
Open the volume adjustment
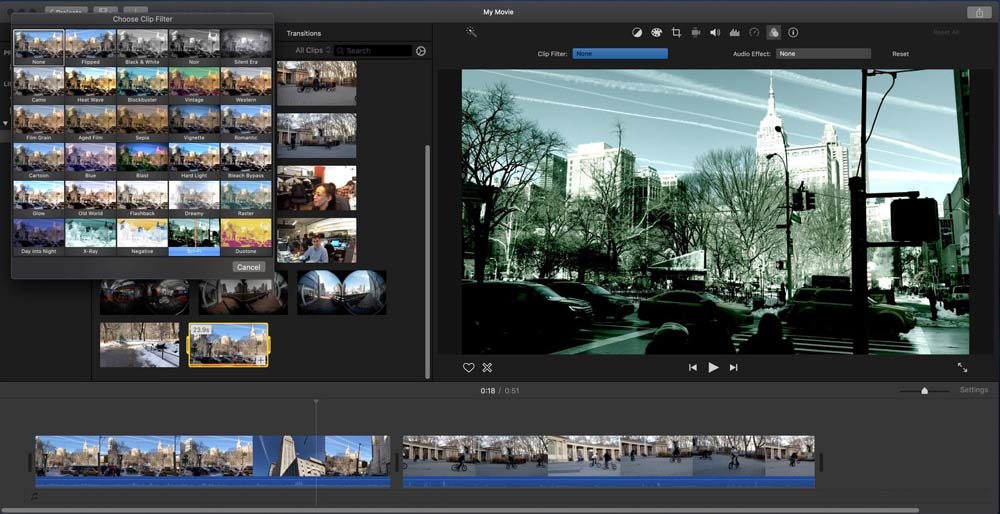tap(715, 33)
